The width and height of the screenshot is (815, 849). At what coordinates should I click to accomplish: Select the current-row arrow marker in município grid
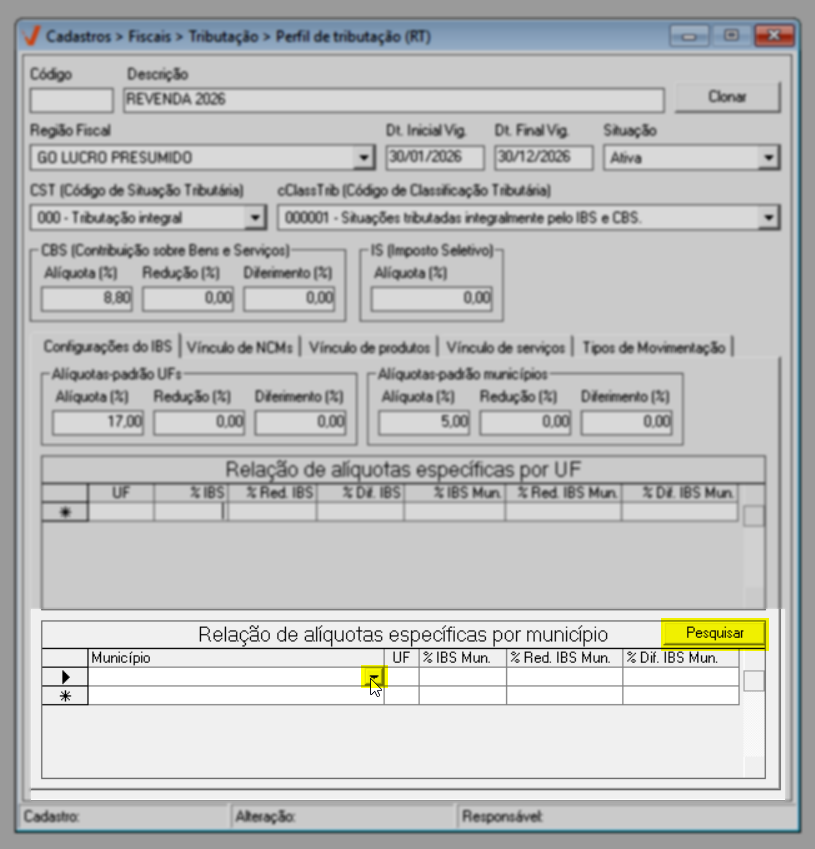[x=65, y=677]
